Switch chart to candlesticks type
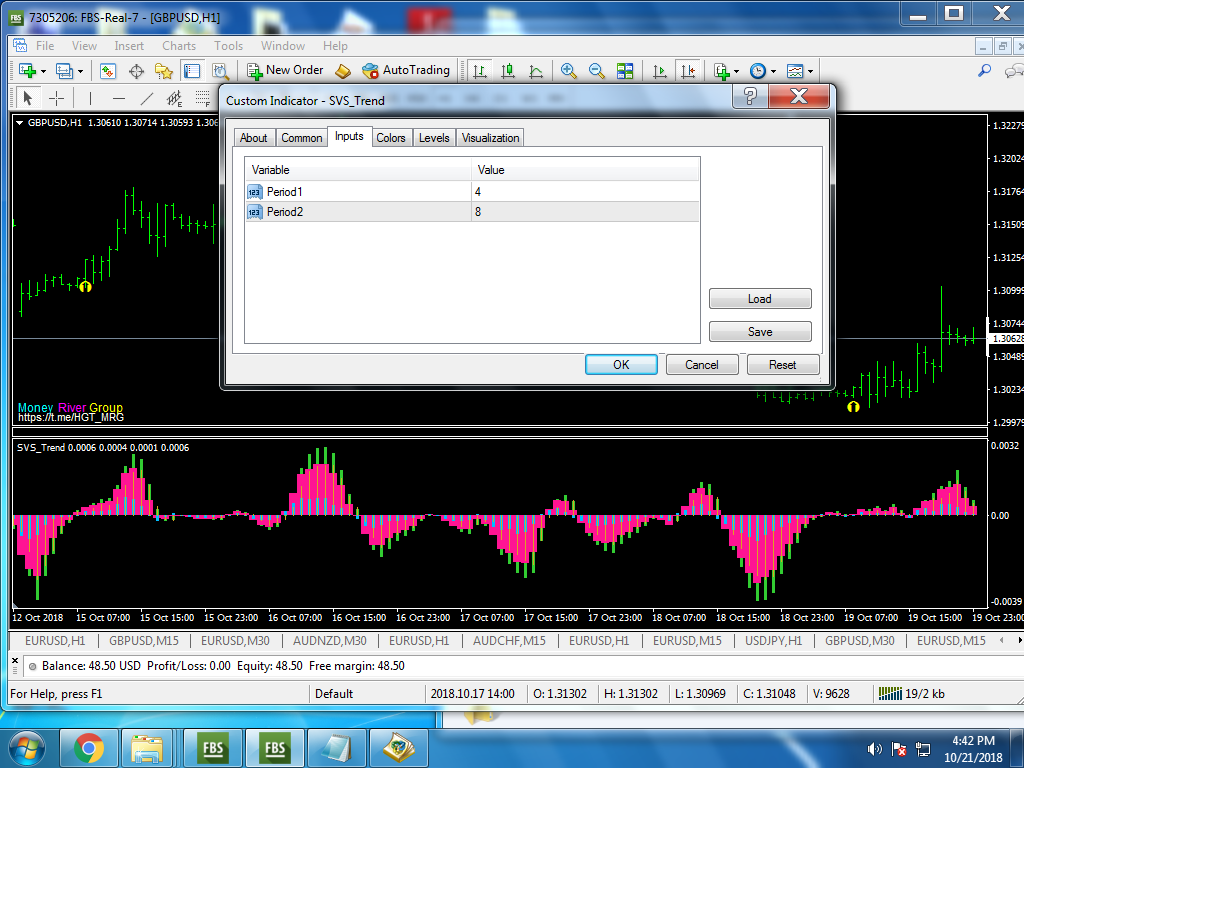 pos(508,71)
